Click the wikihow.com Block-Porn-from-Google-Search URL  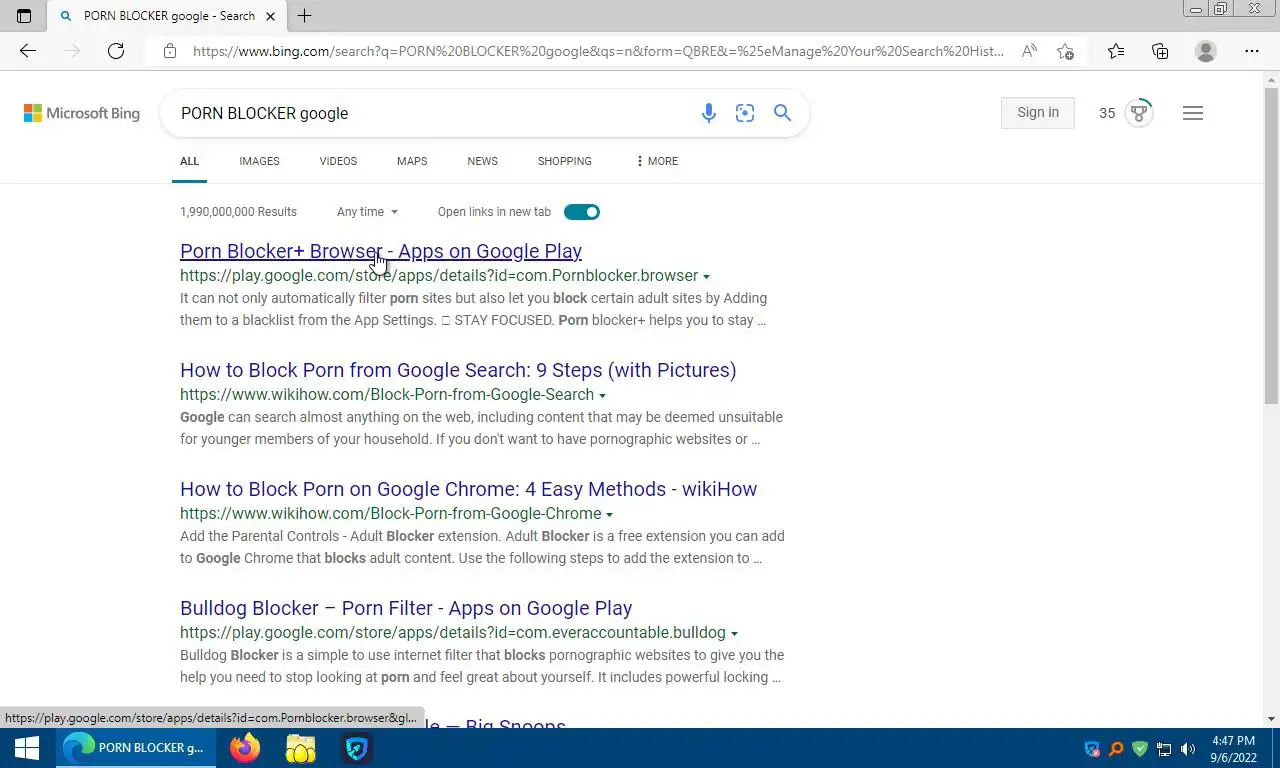coord(387,395)
